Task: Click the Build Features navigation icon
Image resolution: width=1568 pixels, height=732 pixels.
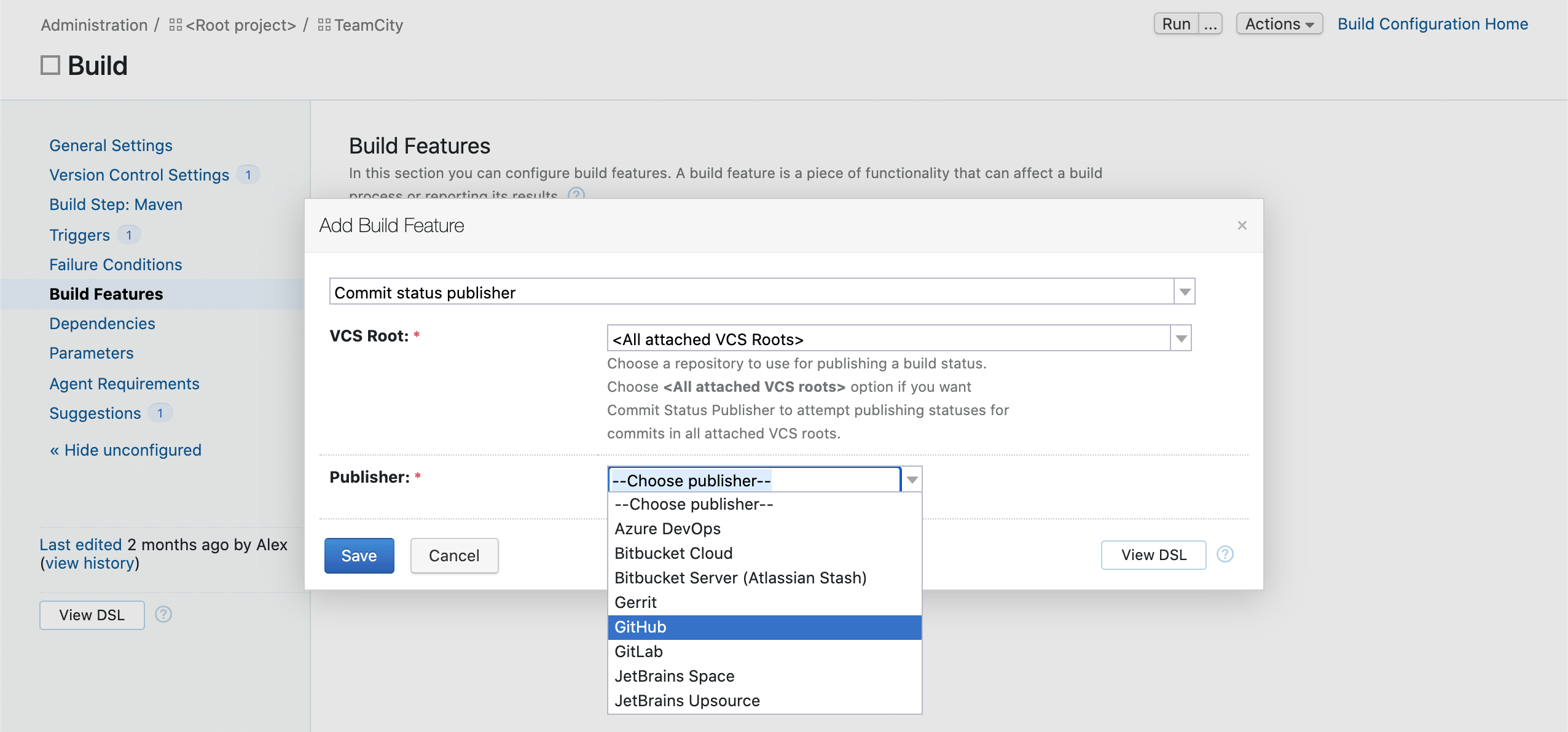Action: (107, 293)
